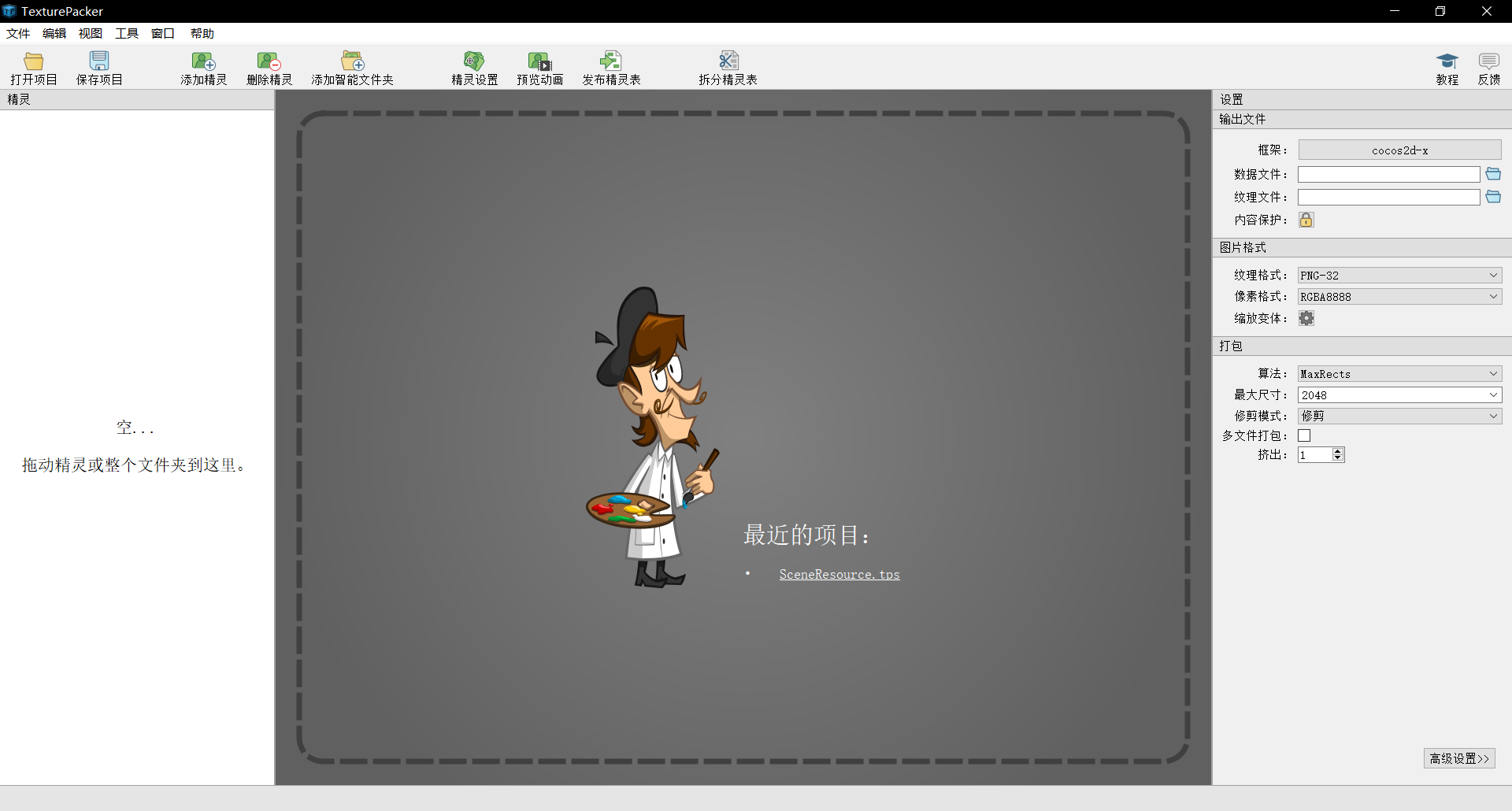Add a smart folder with 添加智能文件夹
1512x811 pixels.
(x=352, y=67)
